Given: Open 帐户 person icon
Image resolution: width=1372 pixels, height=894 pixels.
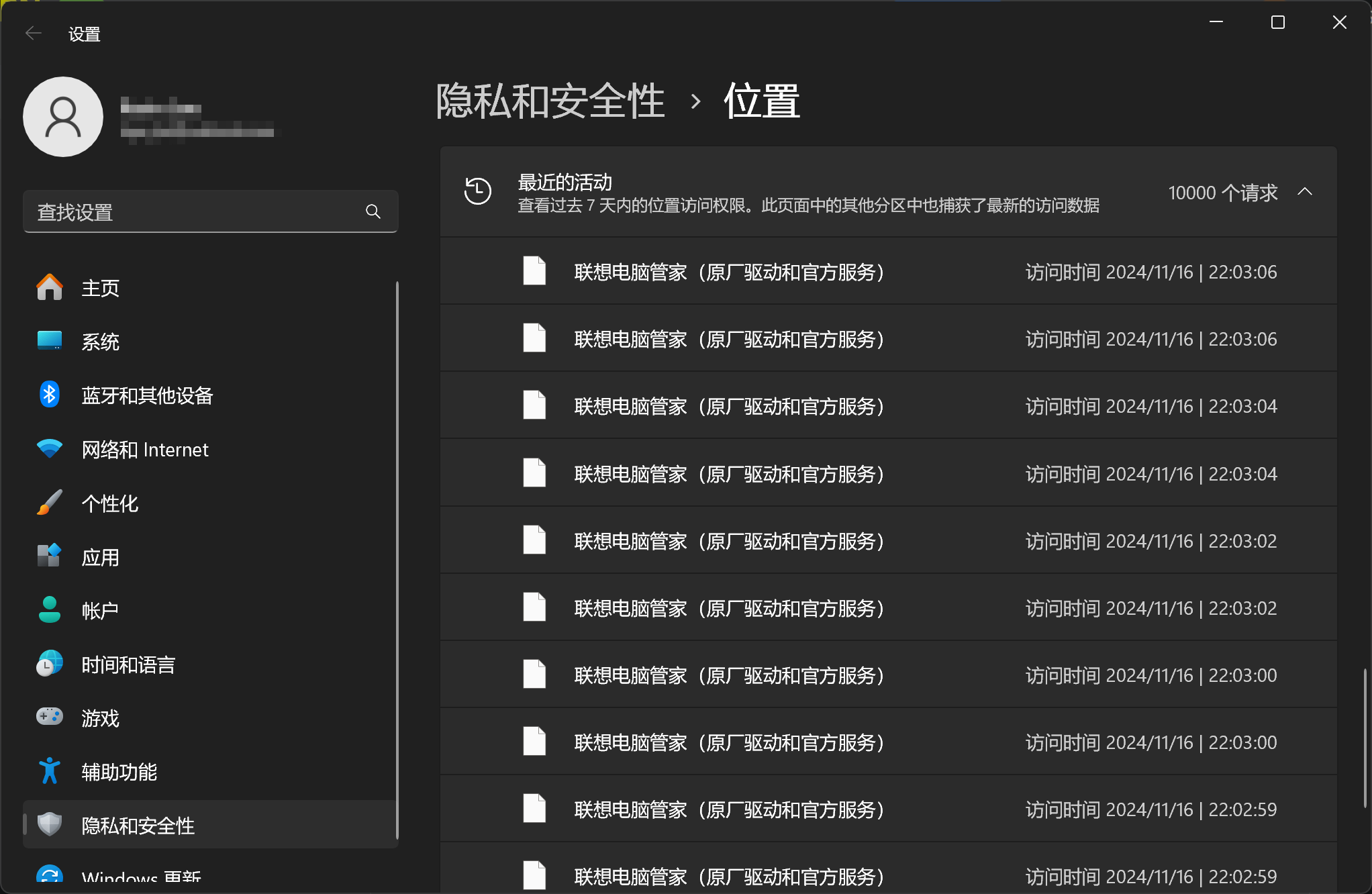Looking at the screenshot, I should pos(50,610).
